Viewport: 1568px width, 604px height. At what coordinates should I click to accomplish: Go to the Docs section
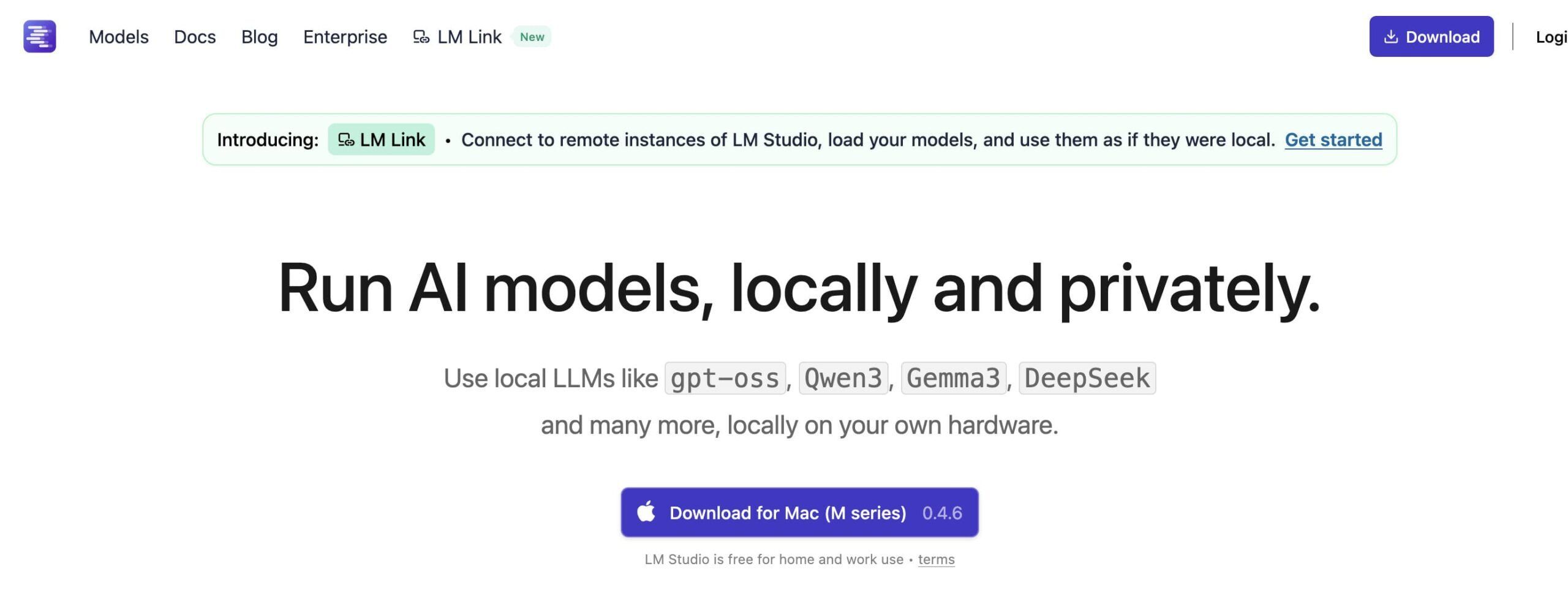point(195,37)
